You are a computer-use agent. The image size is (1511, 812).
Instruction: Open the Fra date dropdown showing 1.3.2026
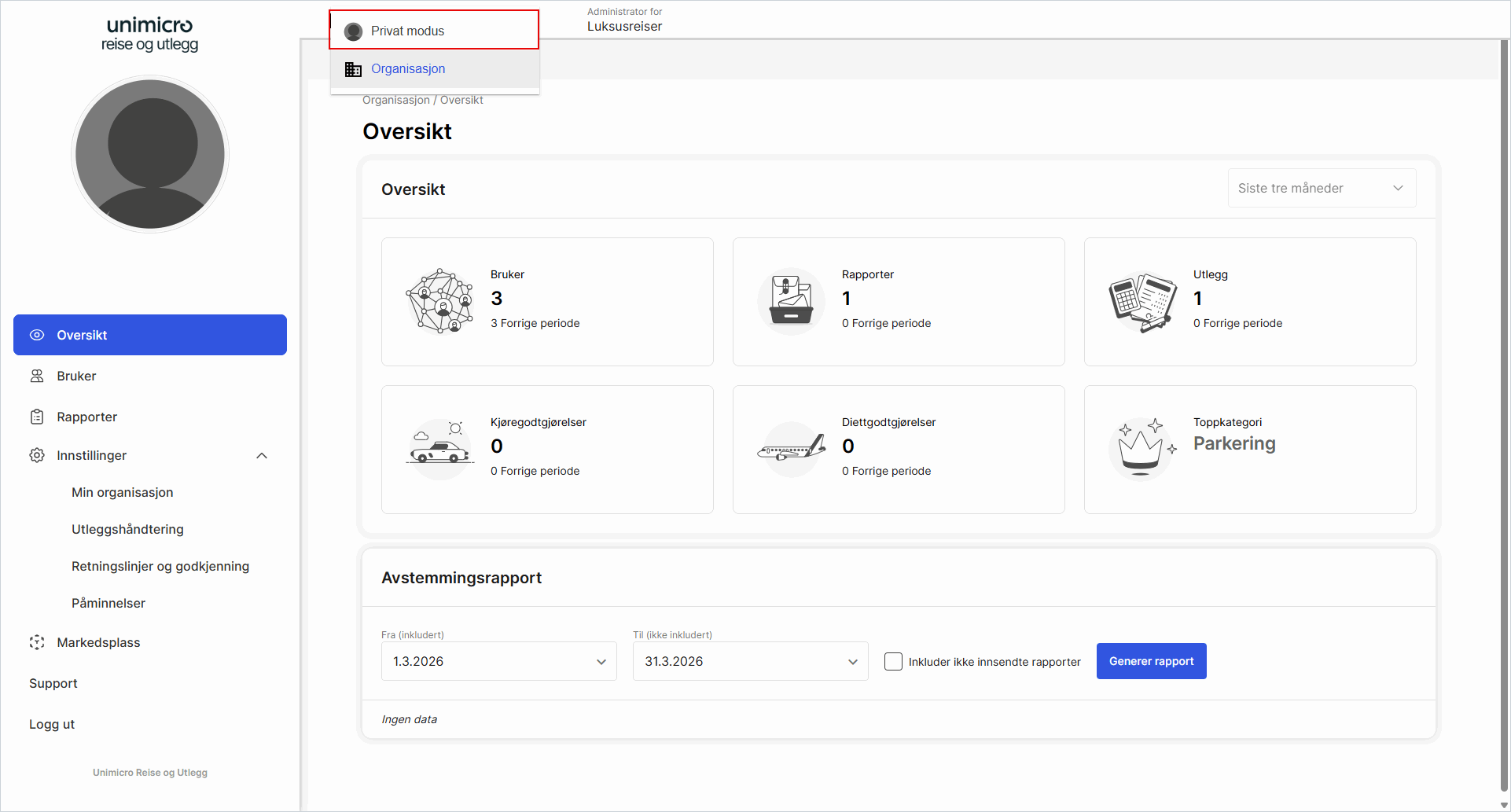click(498, 661)
